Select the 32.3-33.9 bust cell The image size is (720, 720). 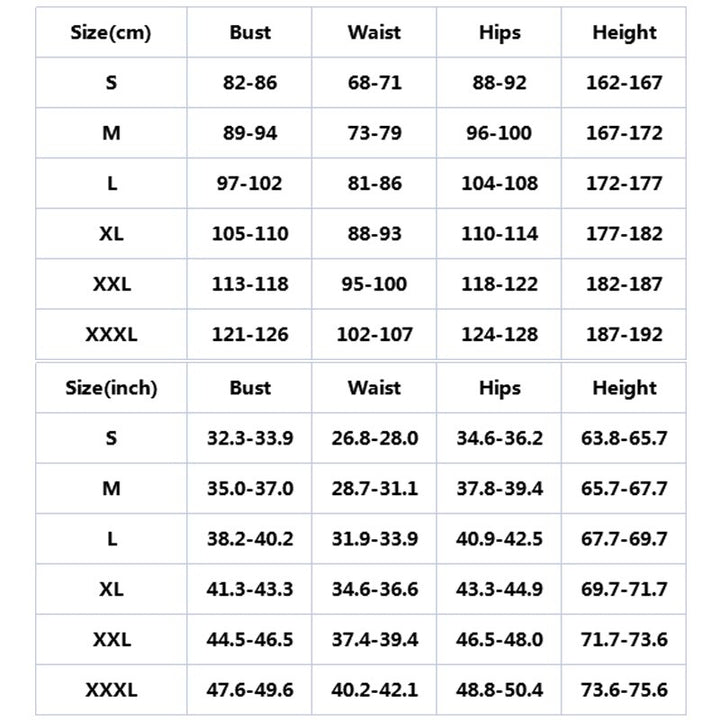[250, 438]
